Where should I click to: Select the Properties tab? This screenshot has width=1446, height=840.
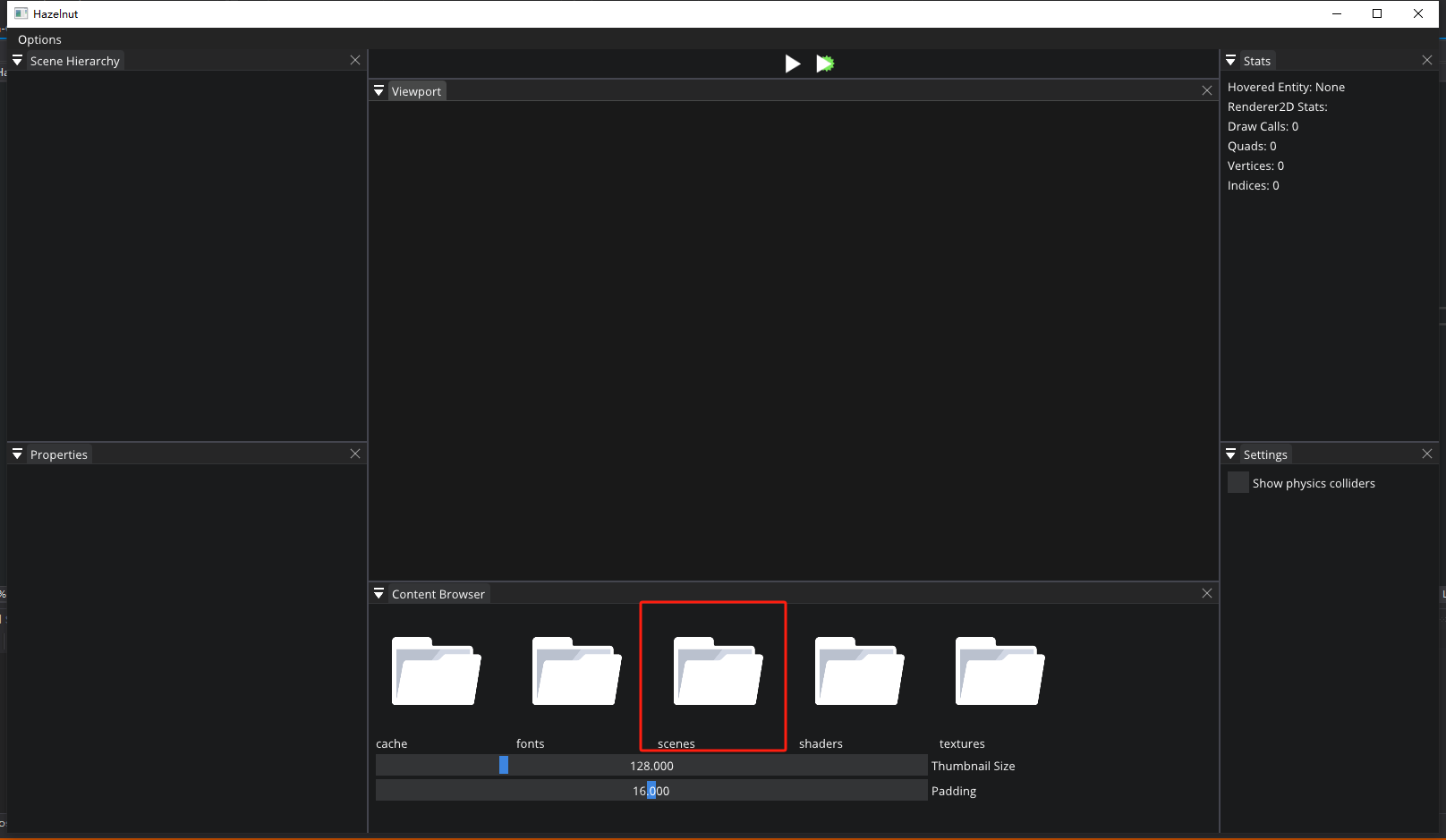(59, 454)
